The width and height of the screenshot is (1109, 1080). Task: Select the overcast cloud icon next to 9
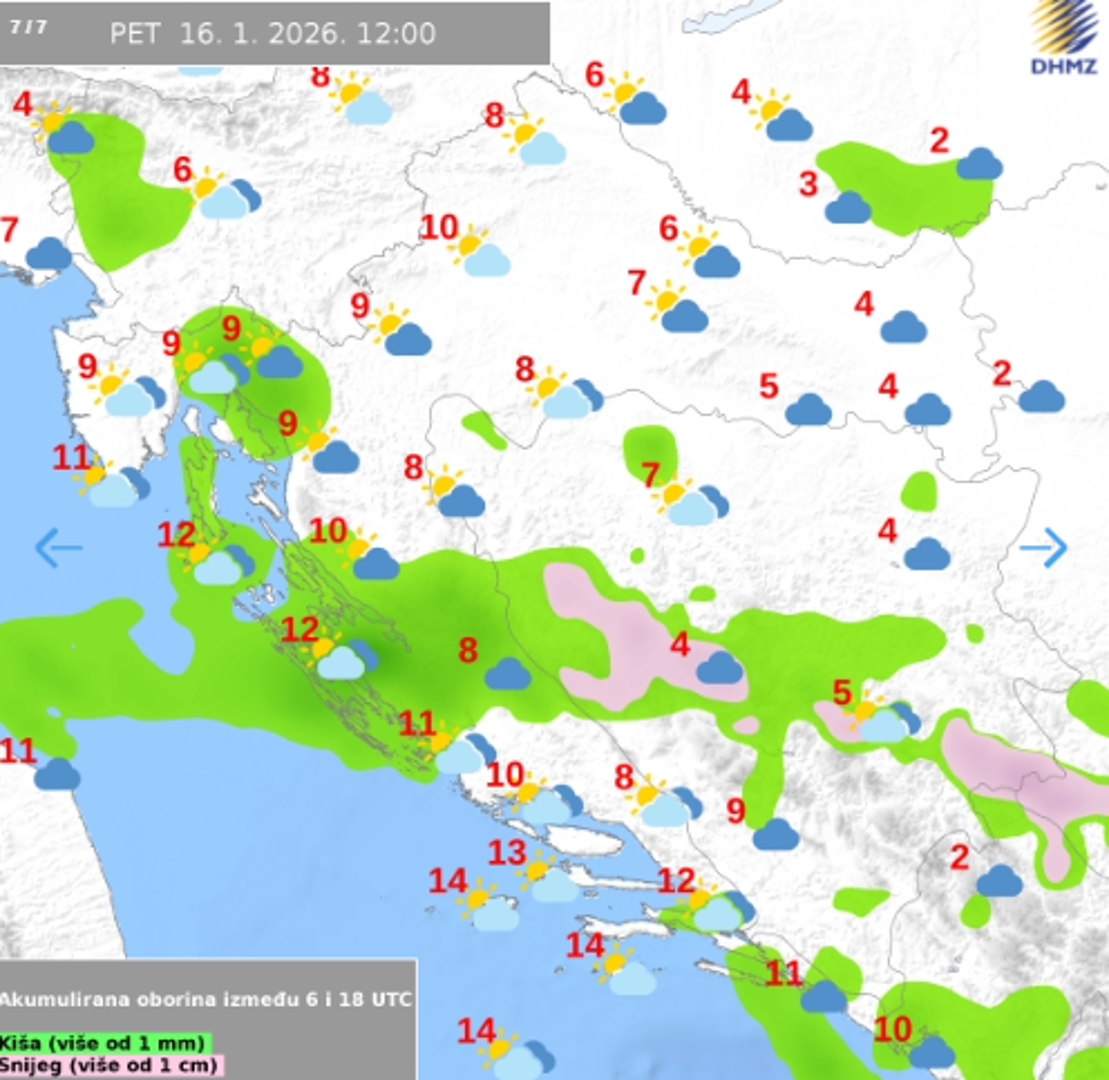(775, 834)
